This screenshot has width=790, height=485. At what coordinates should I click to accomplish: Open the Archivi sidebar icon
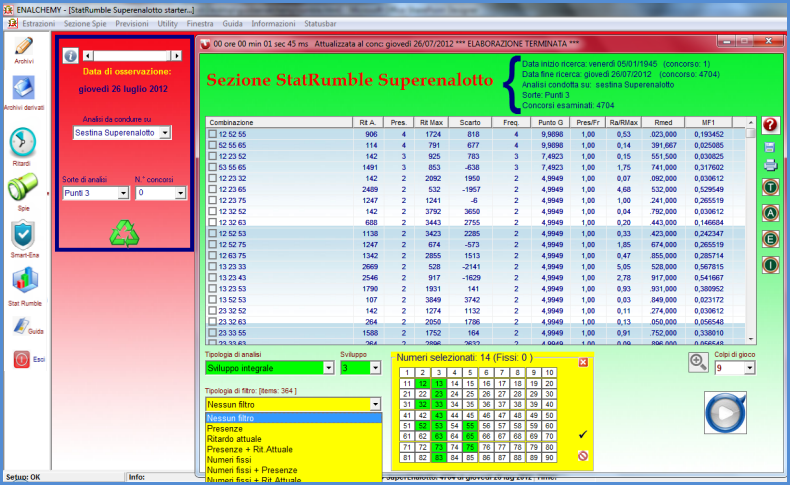[24, 47]
